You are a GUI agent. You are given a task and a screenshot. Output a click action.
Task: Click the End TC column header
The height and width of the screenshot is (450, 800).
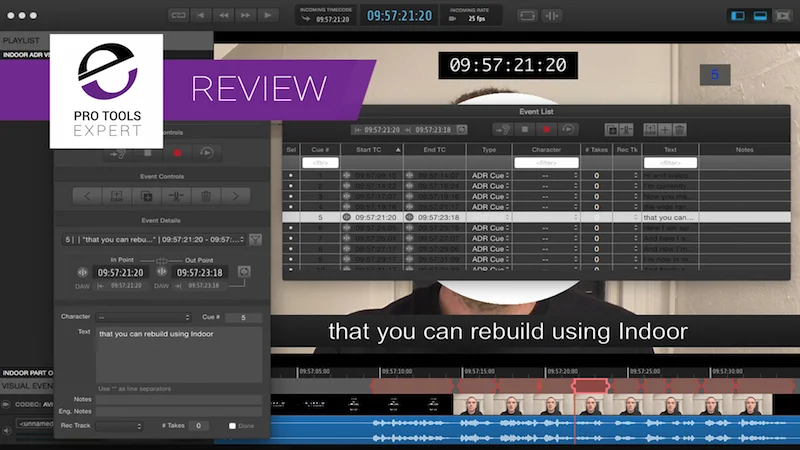coord(434,149)
